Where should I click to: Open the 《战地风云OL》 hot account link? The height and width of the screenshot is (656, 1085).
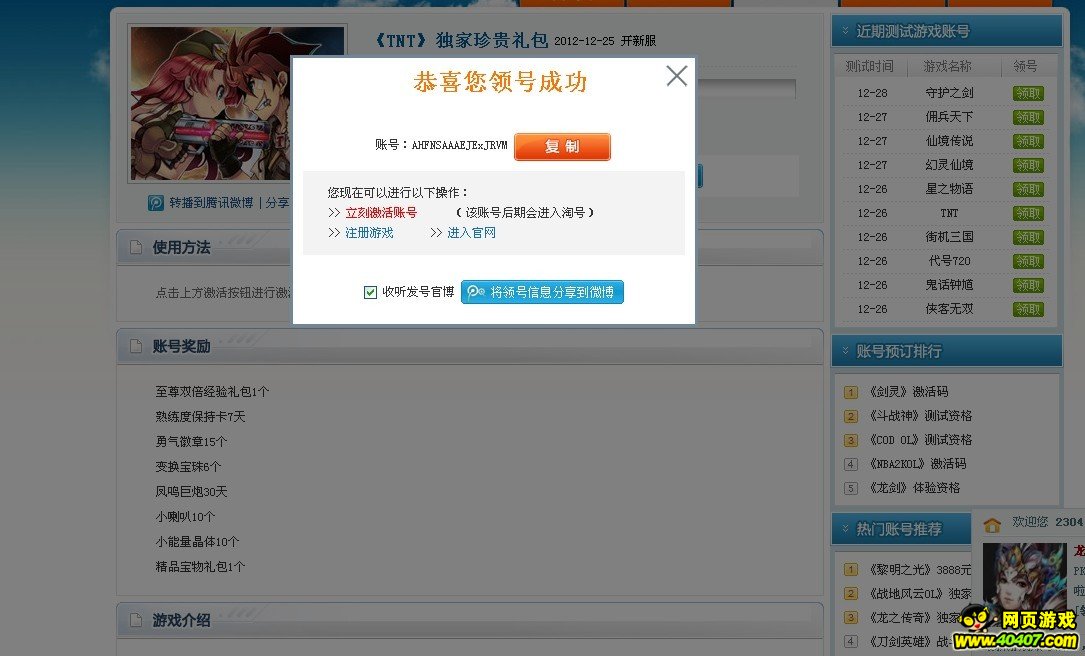click(920, 594)
